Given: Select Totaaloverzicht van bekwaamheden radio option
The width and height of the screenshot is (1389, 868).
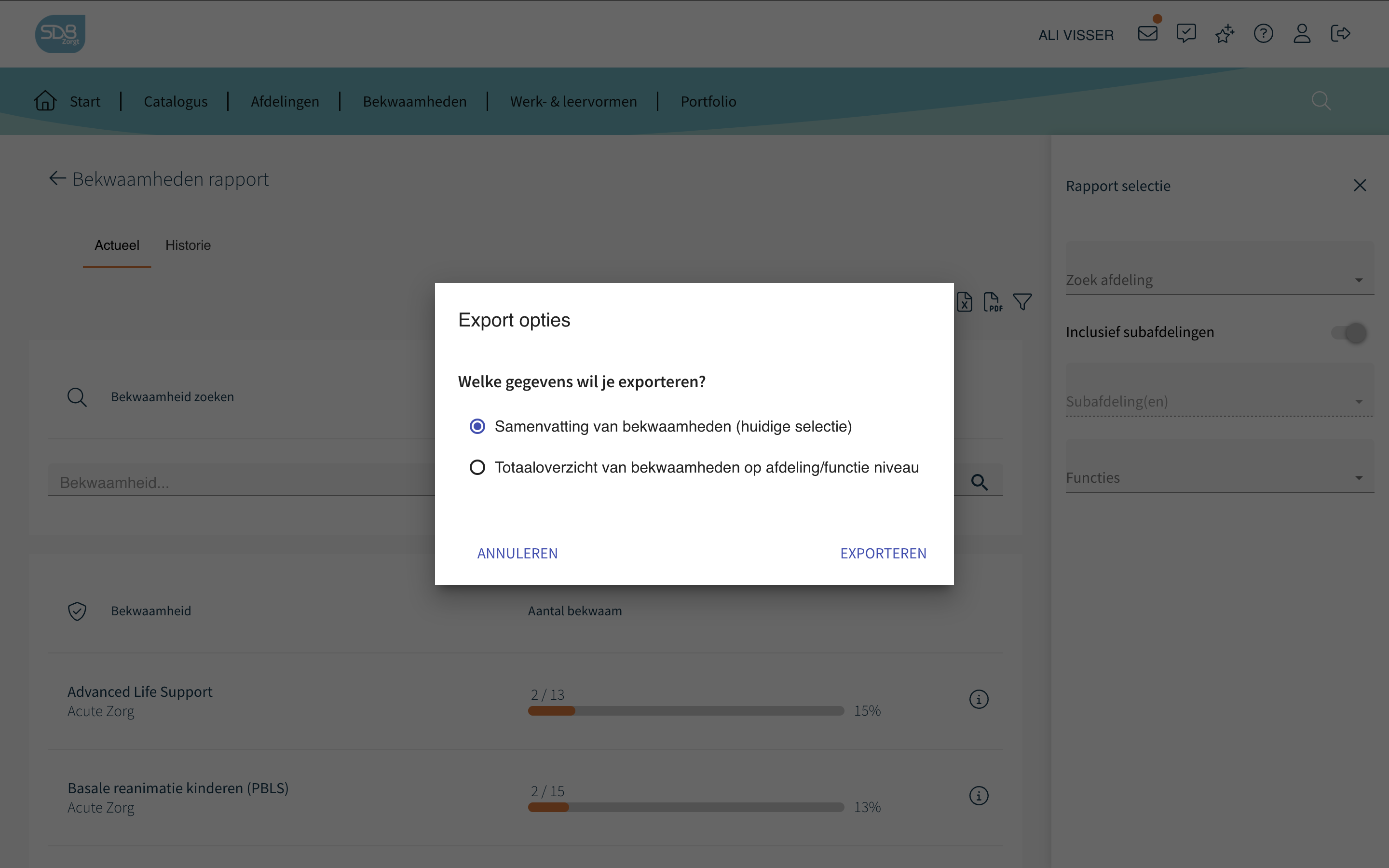Looking at the screenshot, I should (x=477, y=467).
